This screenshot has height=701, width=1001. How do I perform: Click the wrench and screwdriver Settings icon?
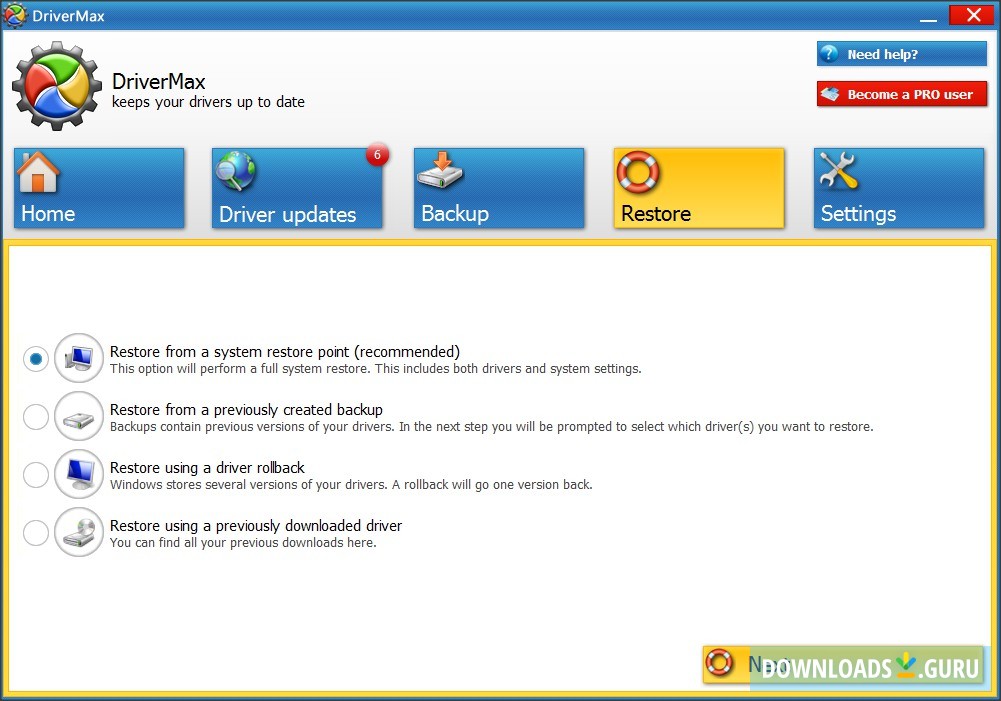tap(838, 170)
